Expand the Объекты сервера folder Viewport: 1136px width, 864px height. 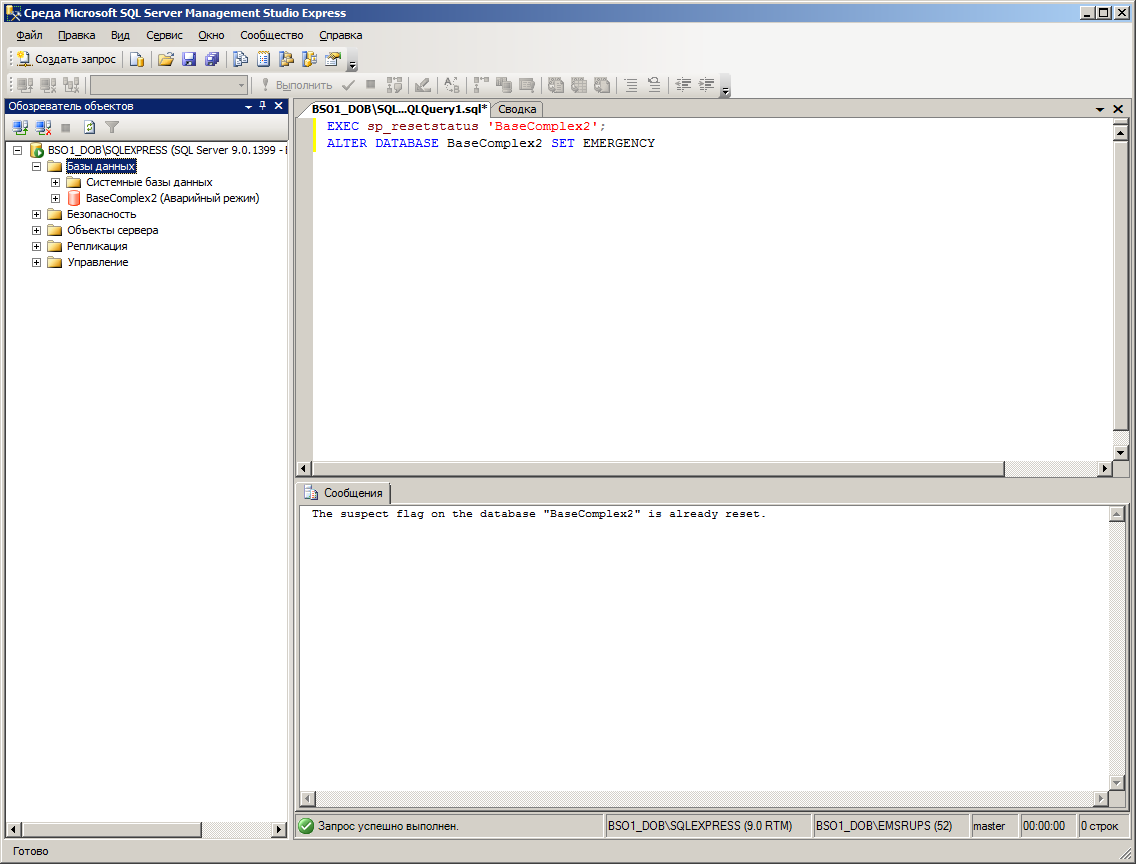pos(36,230)
